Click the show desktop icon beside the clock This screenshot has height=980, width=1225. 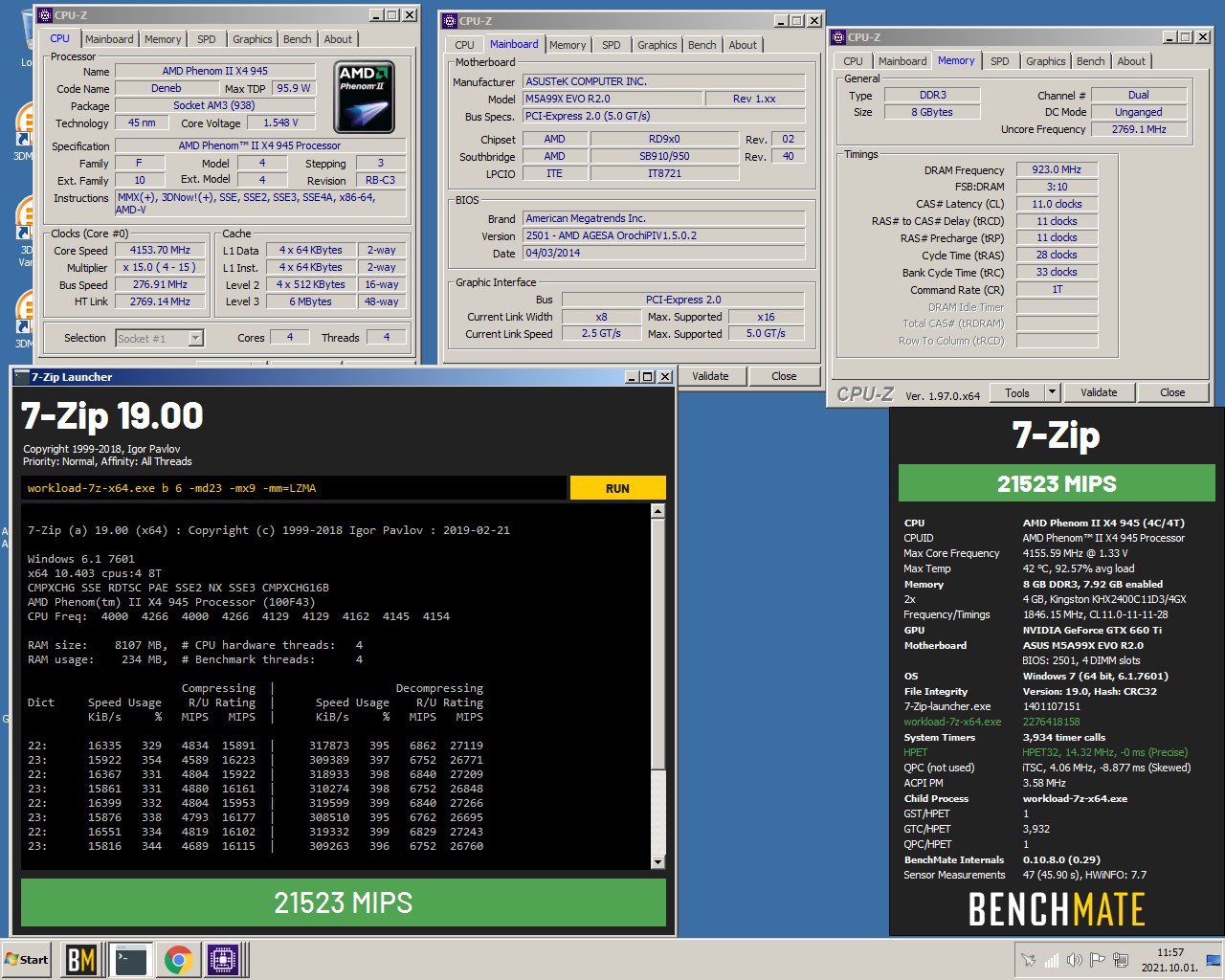tap(1214, 960)
